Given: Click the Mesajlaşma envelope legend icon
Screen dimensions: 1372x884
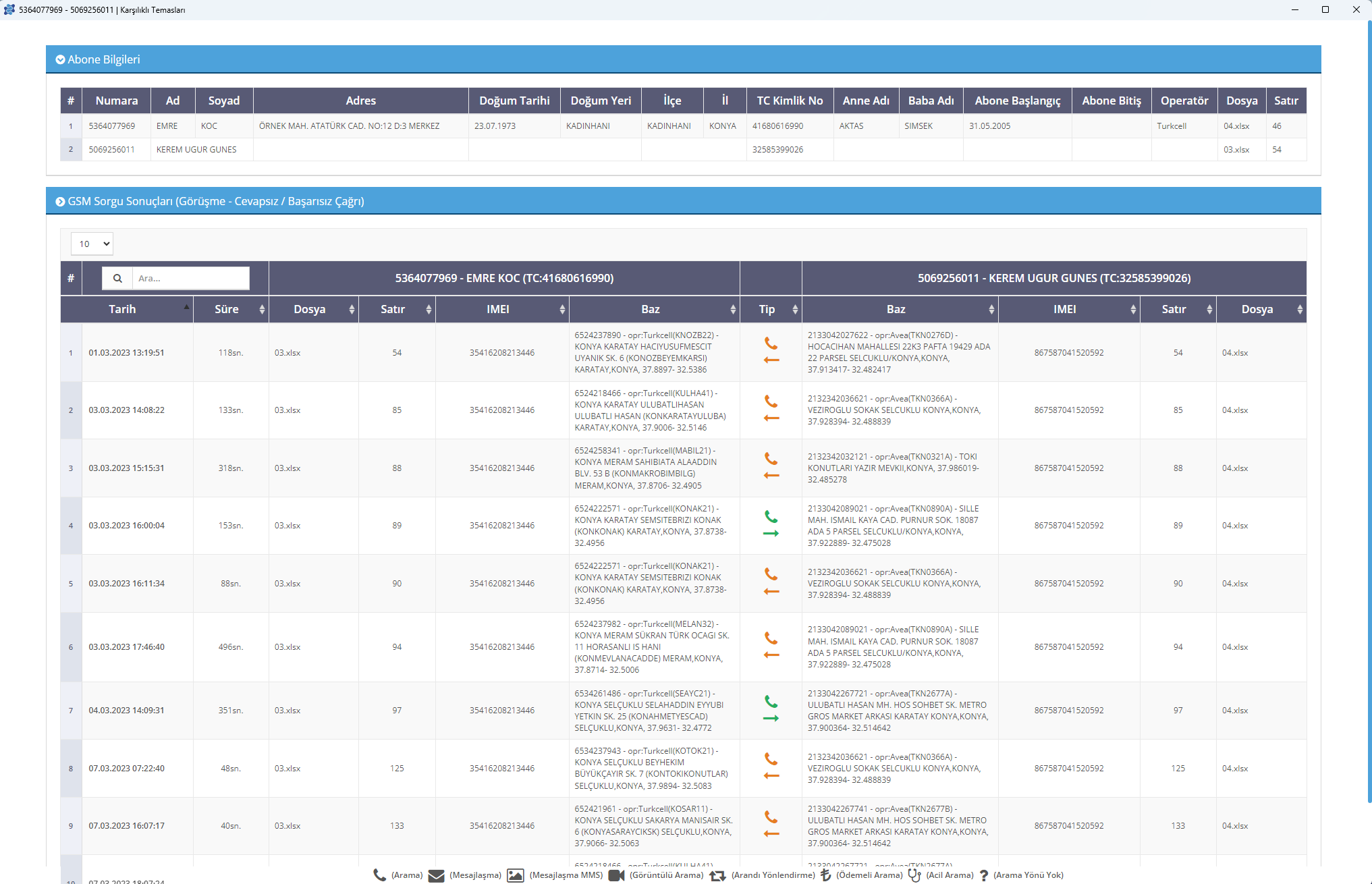Looking at the screenshot, I should pos(437,876).
